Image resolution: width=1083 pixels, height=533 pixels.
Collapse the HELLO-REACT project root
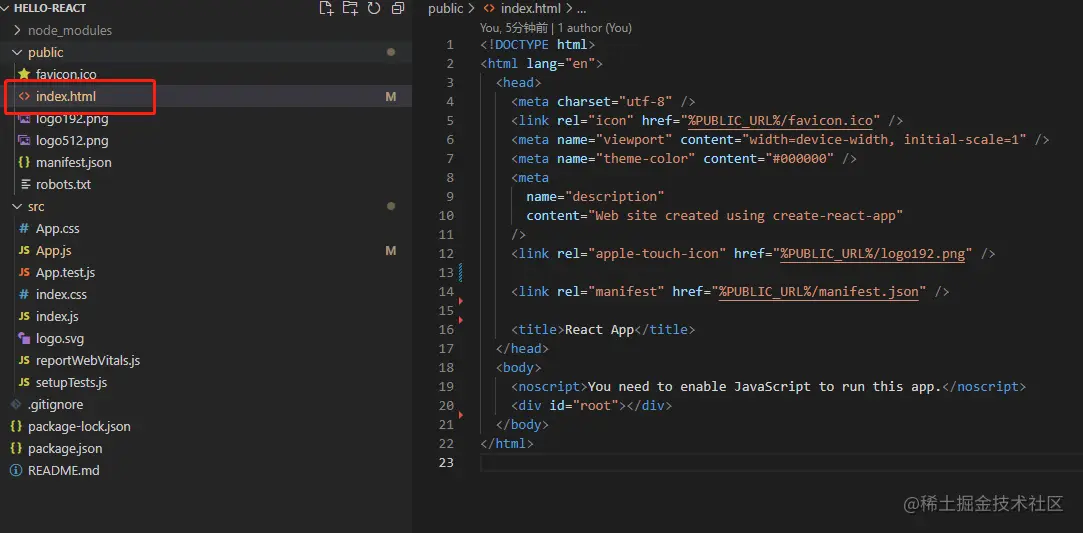tap(7, 8)
